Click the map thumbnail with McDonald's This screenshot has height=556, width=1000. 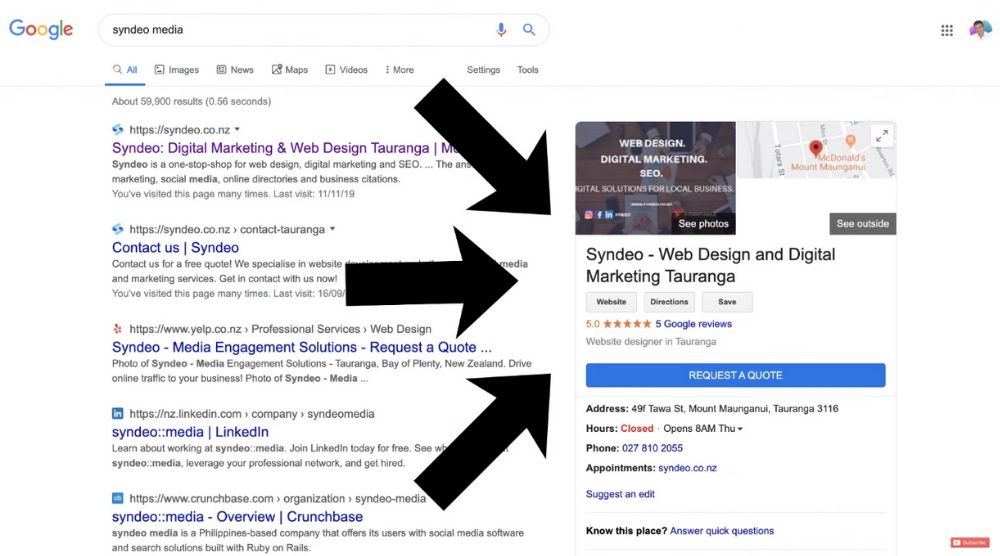pos(816,150)
